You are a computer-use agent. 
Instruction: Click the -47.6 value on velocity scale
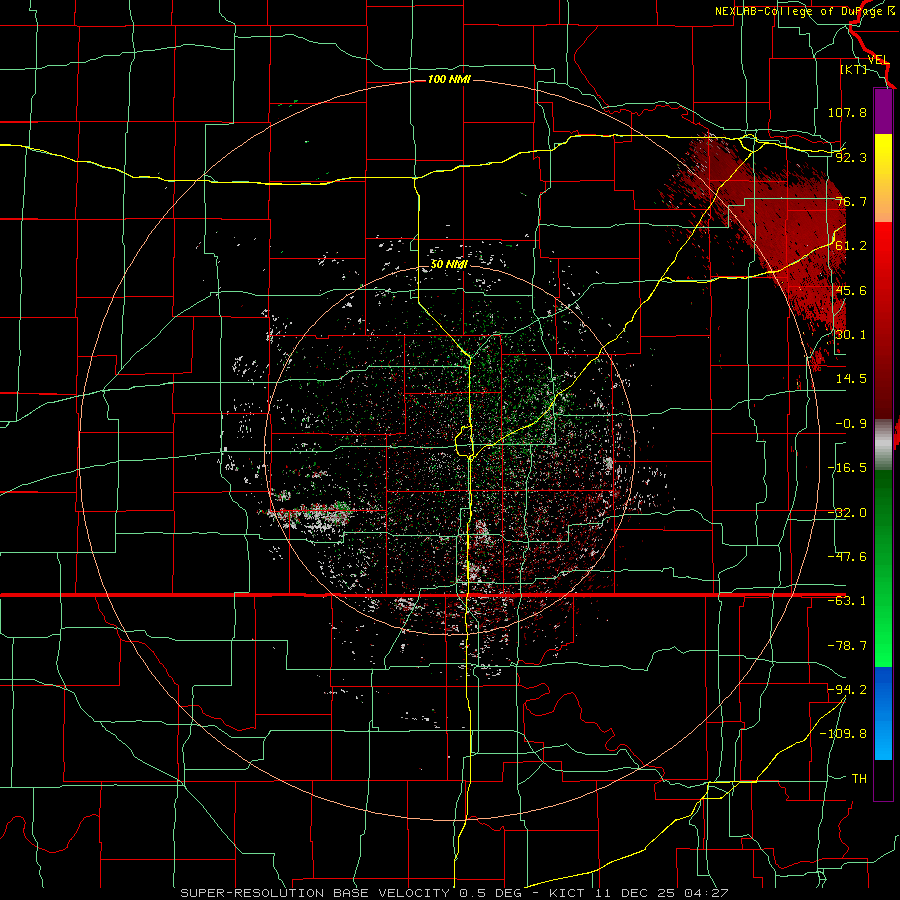pos(847,557)
